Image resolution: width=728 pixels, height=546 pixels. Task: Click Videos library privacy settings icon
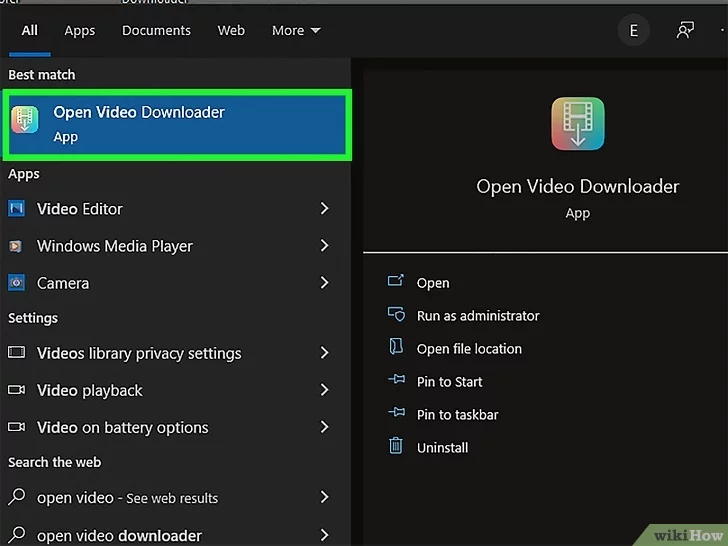coord(16,352)
